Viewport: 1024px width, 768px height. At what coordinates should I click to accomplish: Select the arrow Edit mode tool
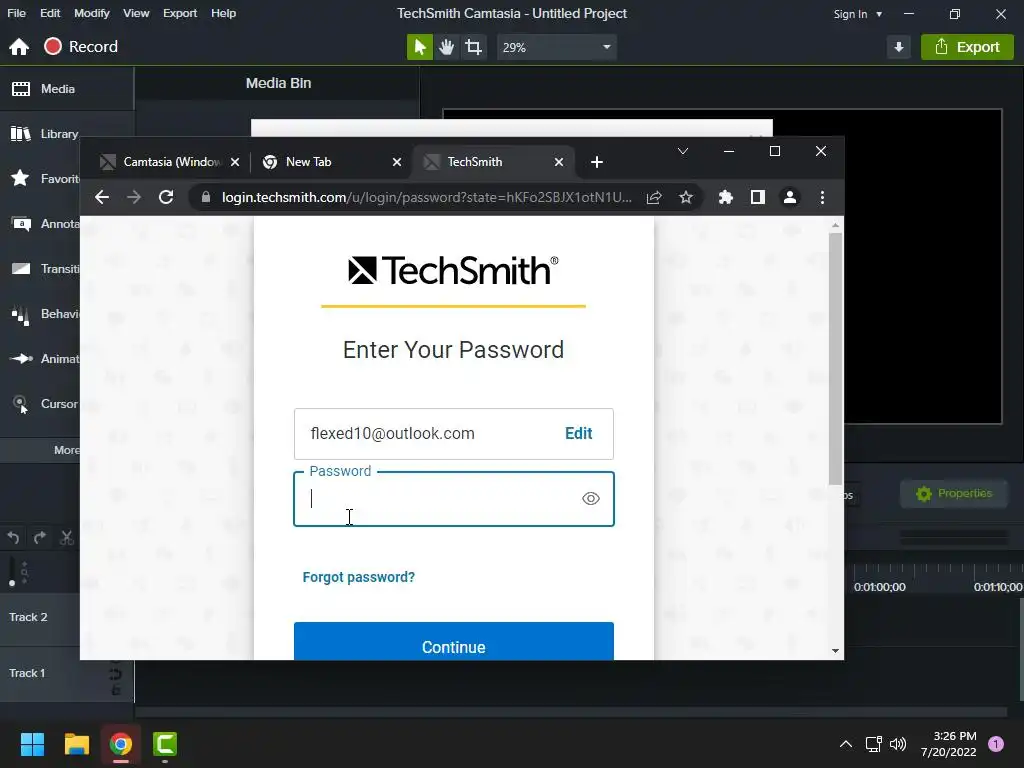pyautogui.click(x=420, y=47)
